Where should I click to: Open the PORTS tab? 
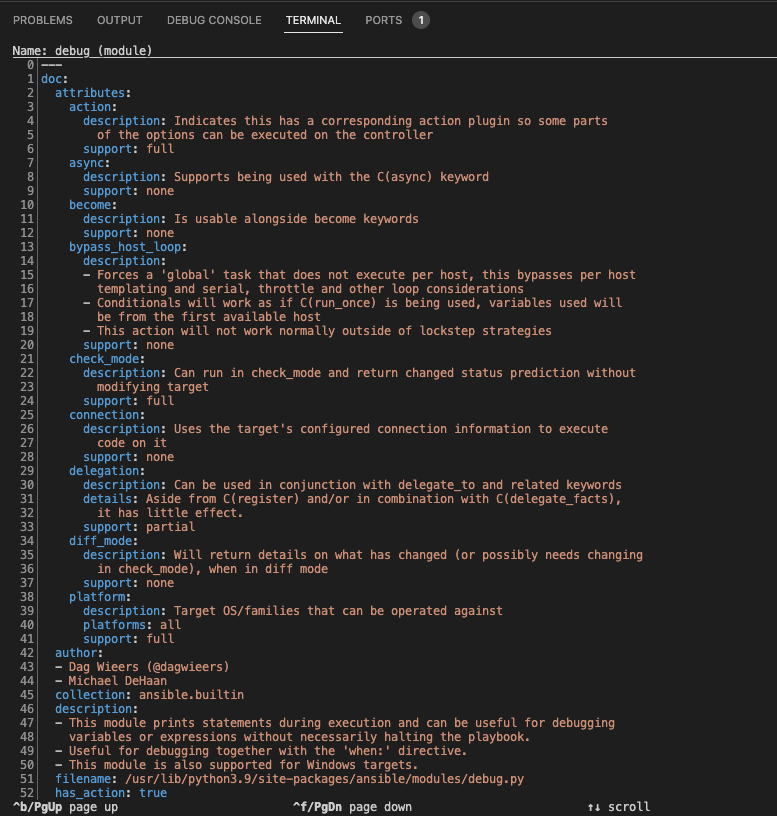click(384, 20)
